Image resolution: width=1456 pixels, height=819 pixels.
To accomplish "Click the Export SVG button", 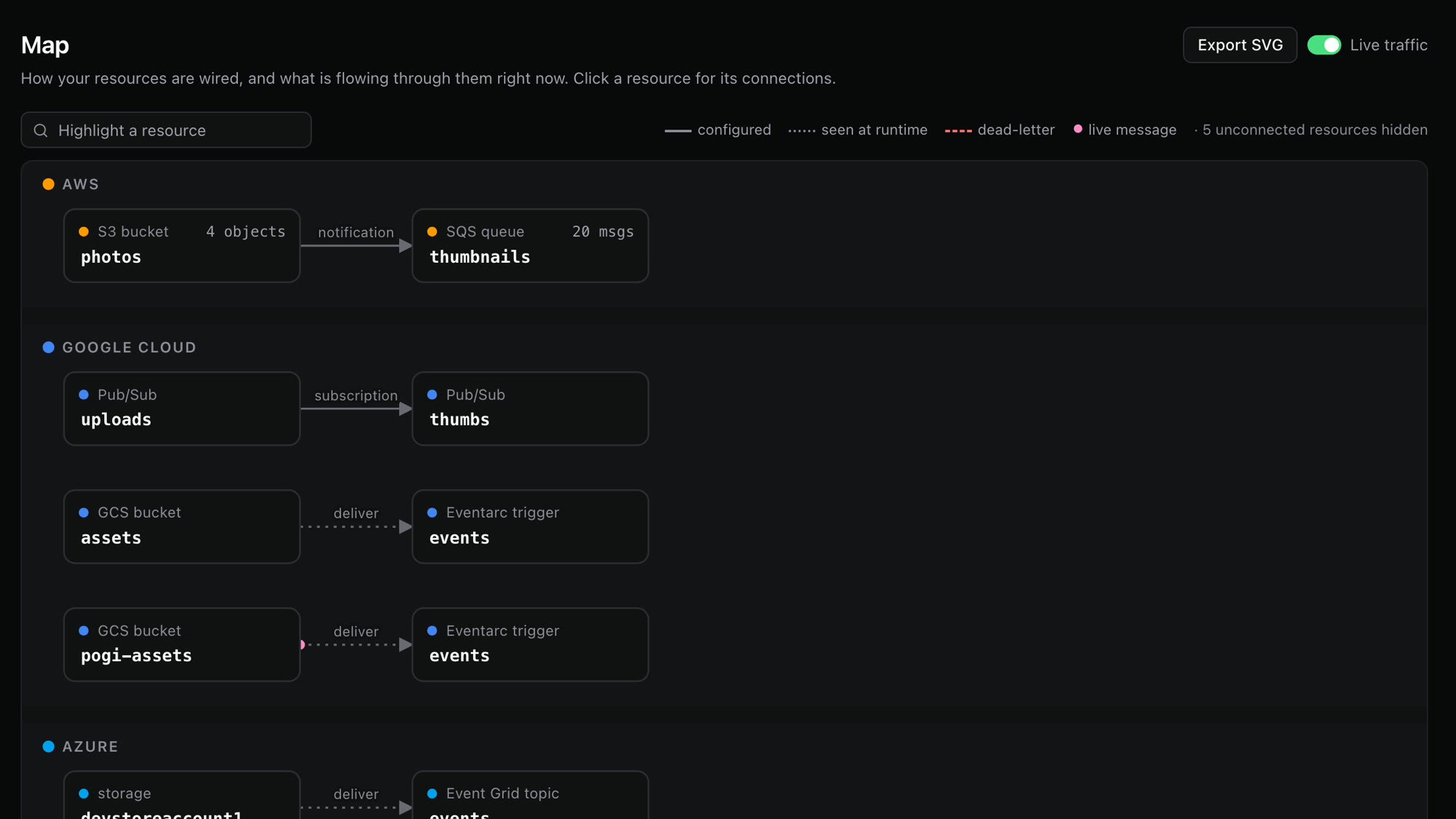I will [x=1240, y=45].
